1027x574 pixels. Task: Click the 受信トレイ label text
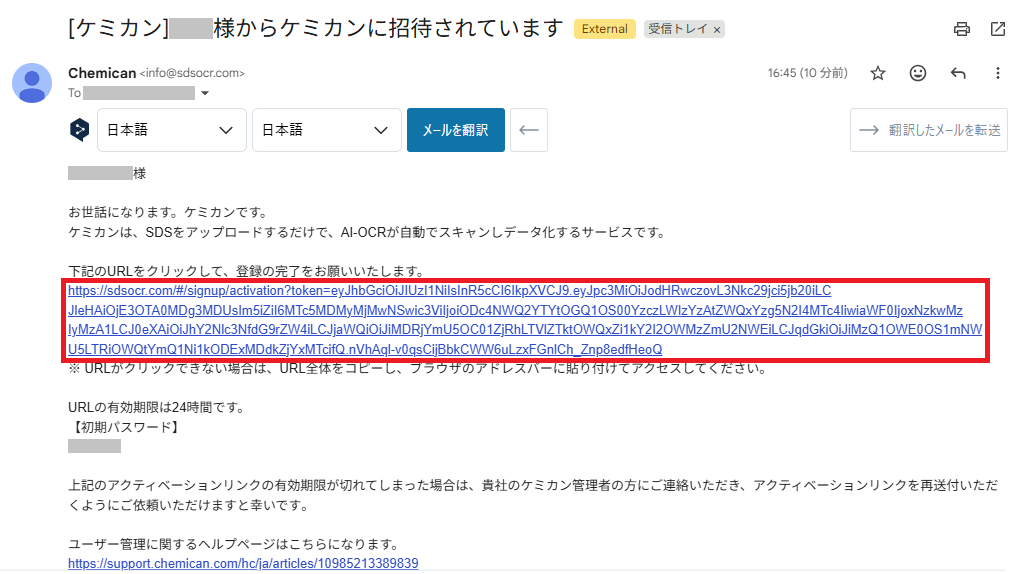click(x=678, y=29)
